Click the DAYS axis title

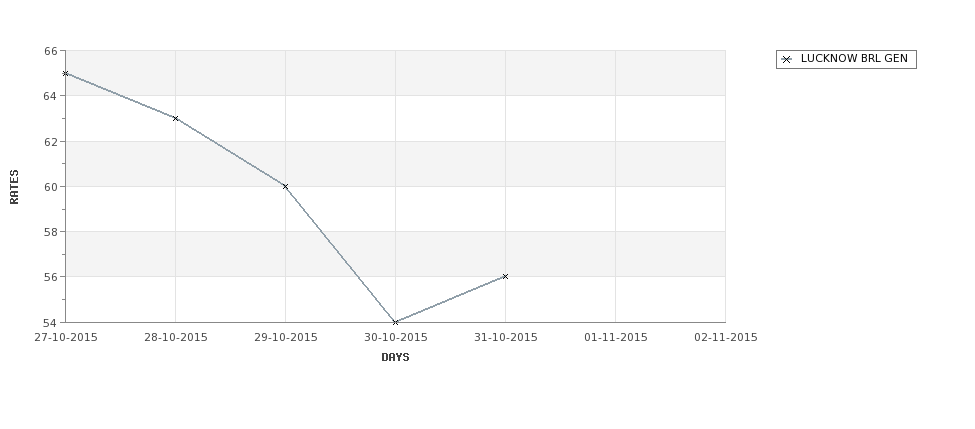[395, 358]
